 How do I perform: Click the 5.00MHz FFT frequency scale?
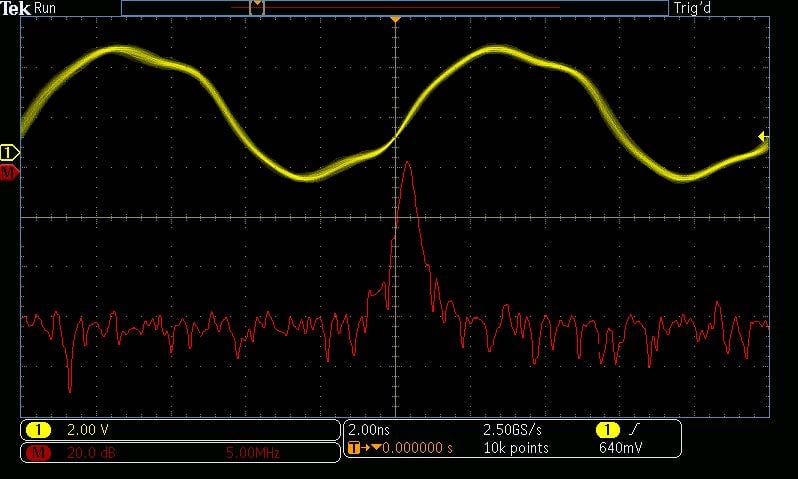(x=252, y=453)
